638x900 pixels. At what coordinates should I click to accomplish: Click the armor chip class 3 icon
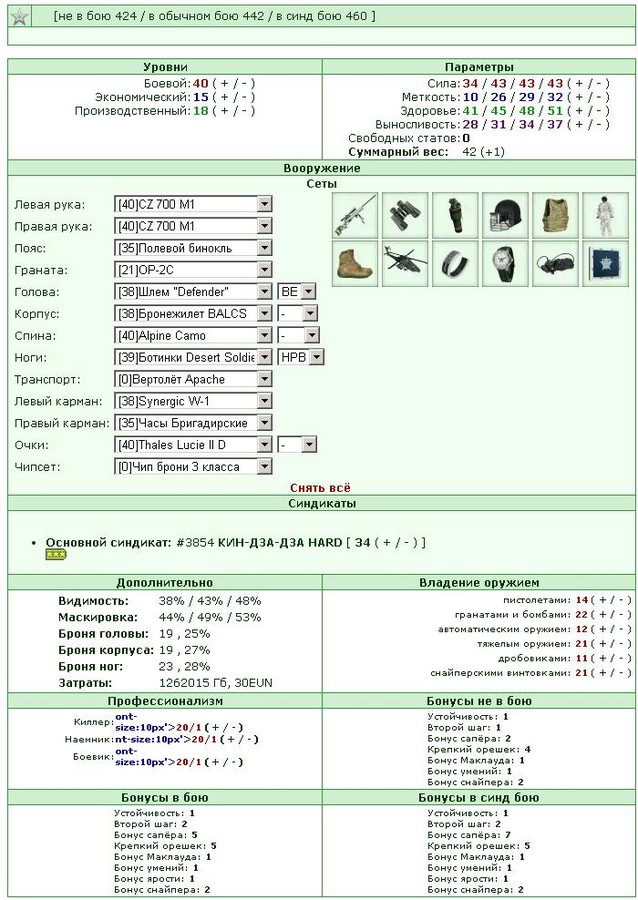click(x=605, y=263)
